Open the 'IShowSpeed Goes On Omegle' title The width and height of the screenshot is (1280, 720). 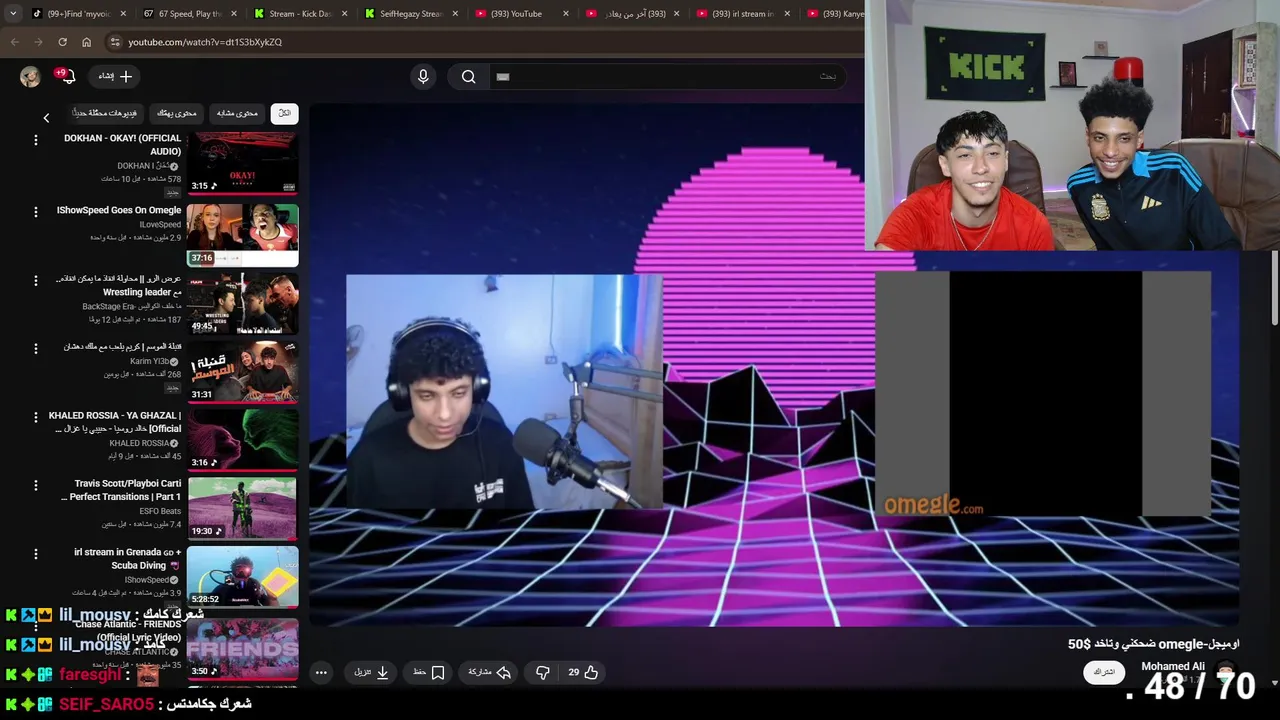click(119, 210)
